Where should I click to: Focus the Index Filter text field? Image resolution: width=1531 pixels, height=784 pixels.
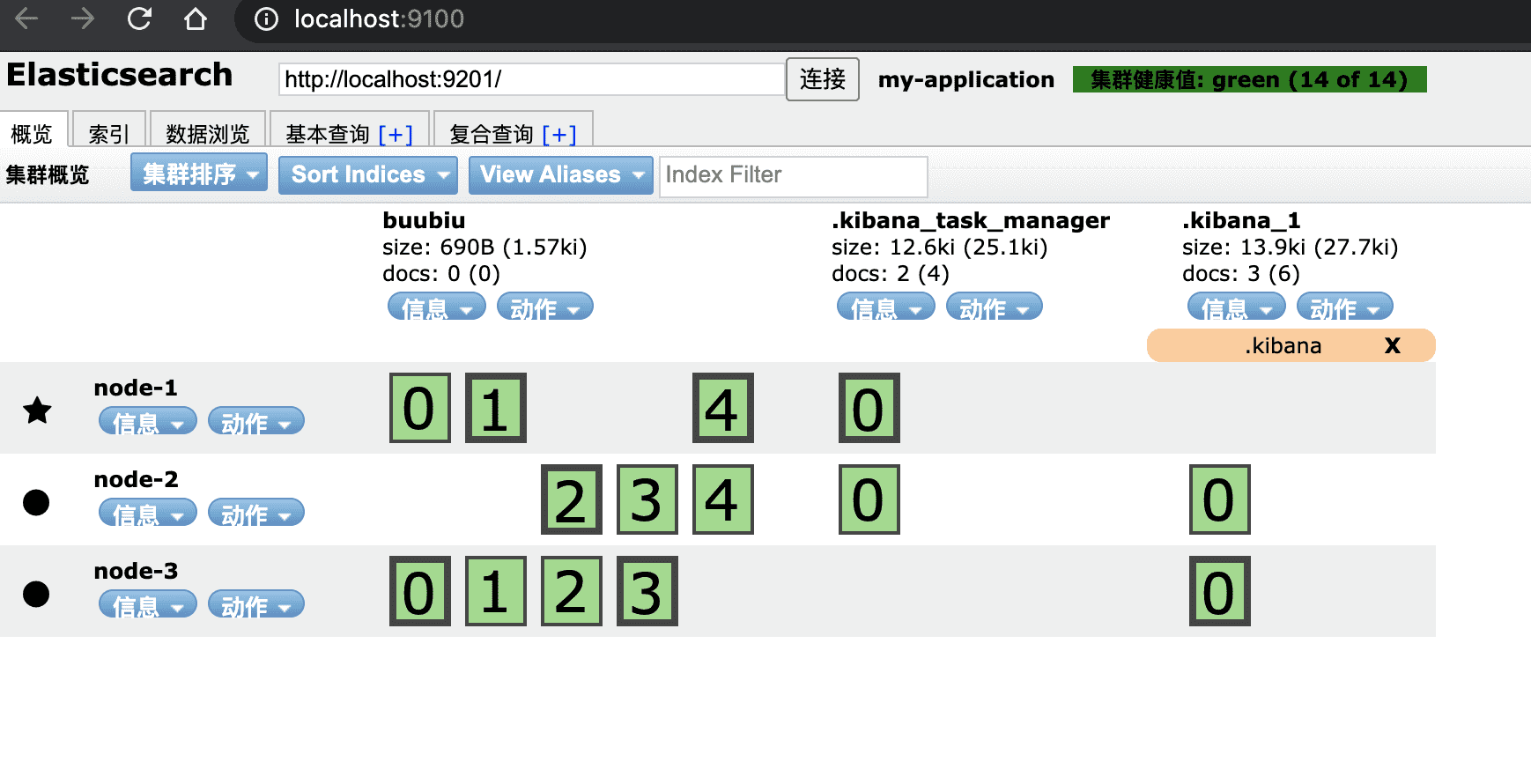793,175
